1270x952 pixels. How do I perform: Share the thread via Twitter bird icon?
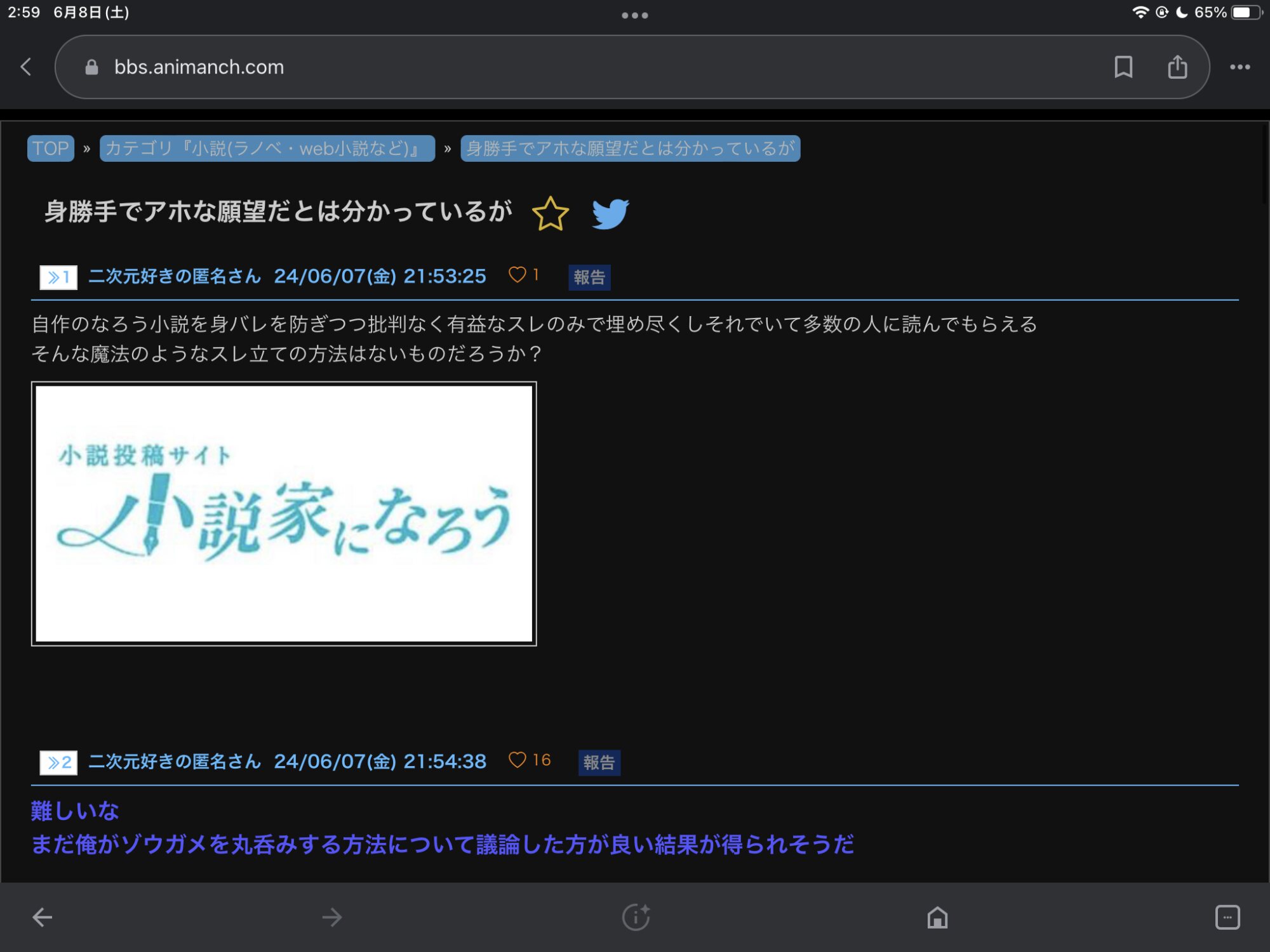coord(610,213)
